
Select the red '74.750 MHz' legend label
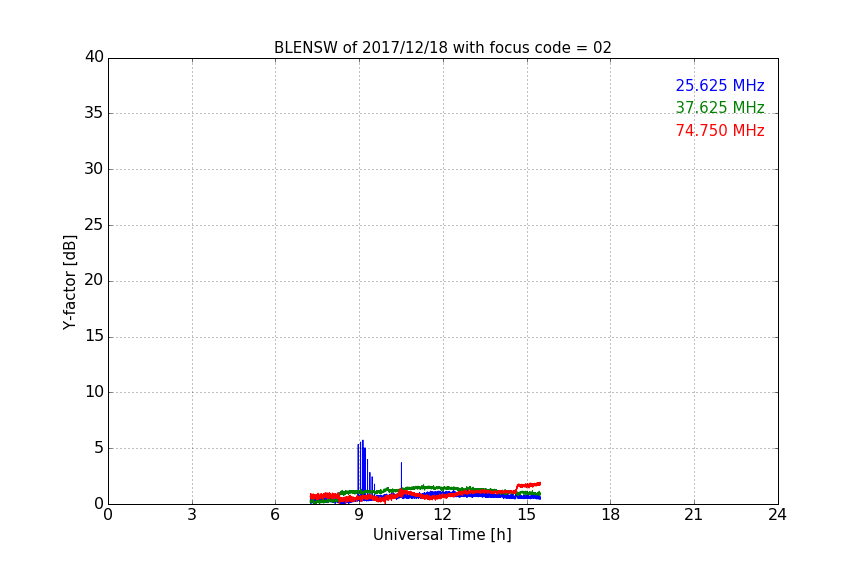720,131
